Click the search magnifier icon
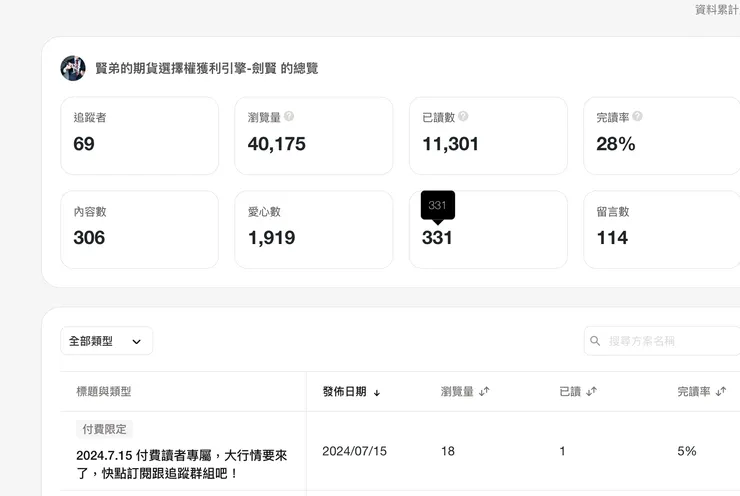Screen dimensions: 740x496 (x=595, y=341)
